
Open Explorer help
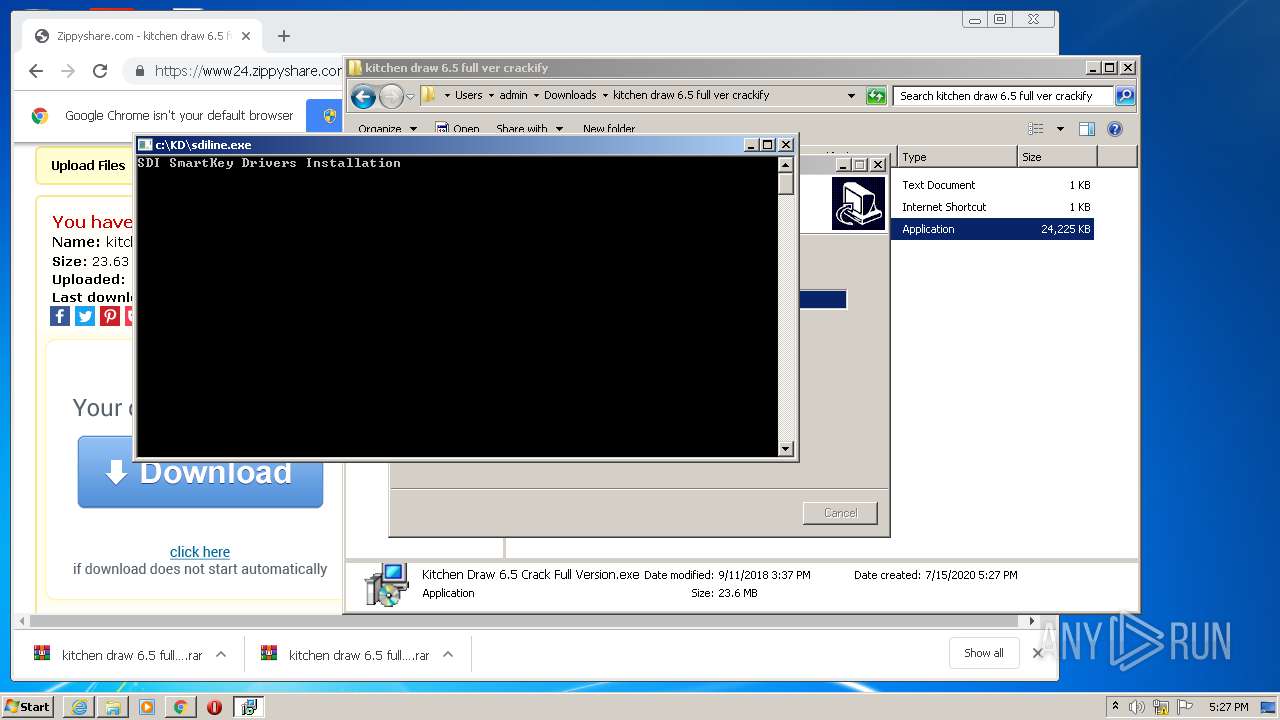pos(1115,129)
